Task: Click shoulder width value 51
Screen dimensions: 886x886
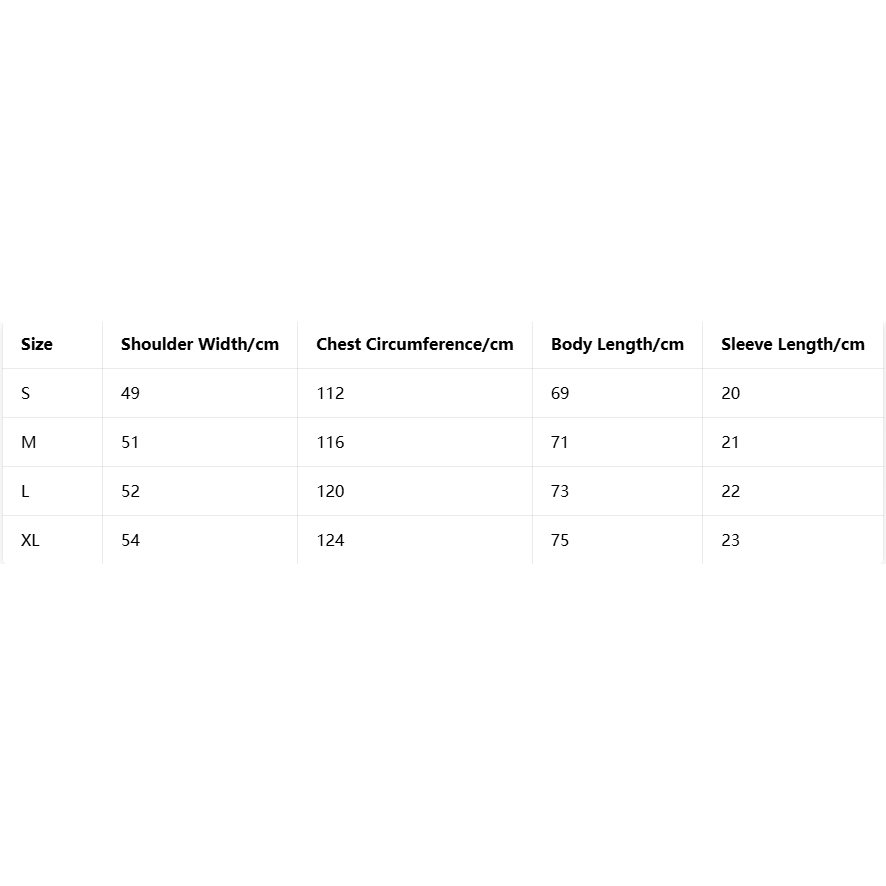Action: [x=131, y=442]
